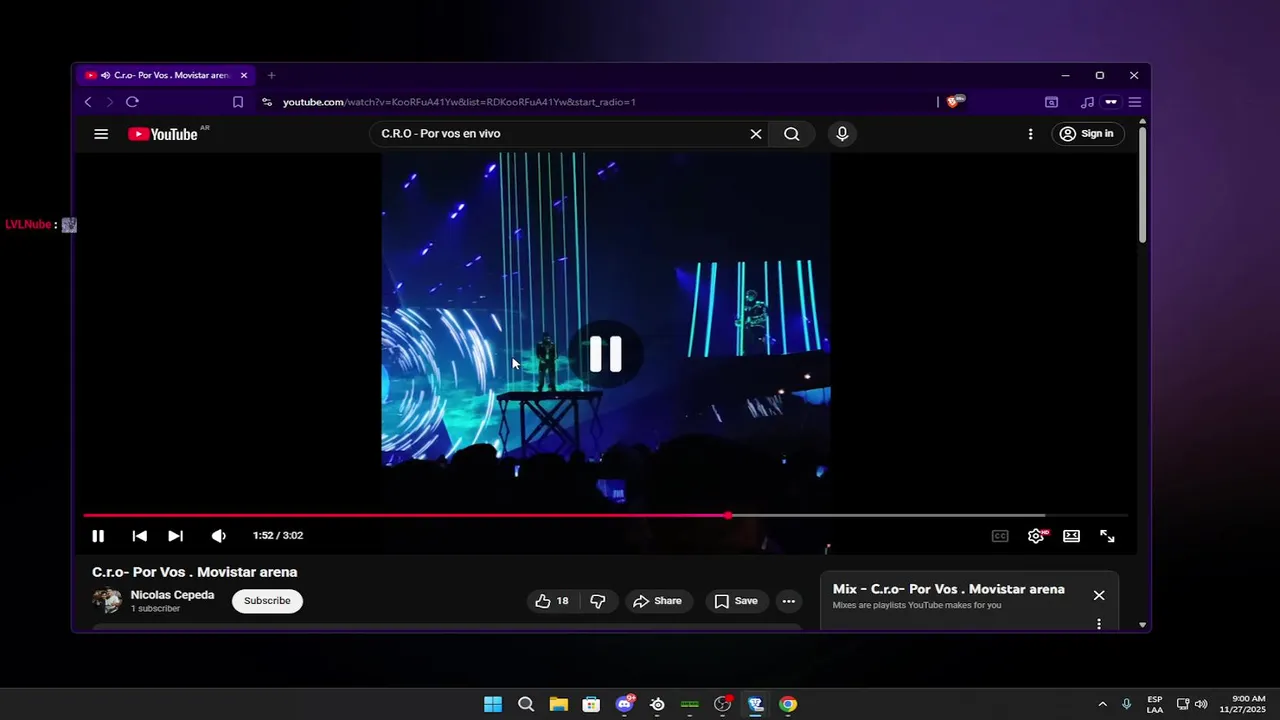Open Nicolas Cepeda channel avatar
1280x720 pixels.
(107, 601)
